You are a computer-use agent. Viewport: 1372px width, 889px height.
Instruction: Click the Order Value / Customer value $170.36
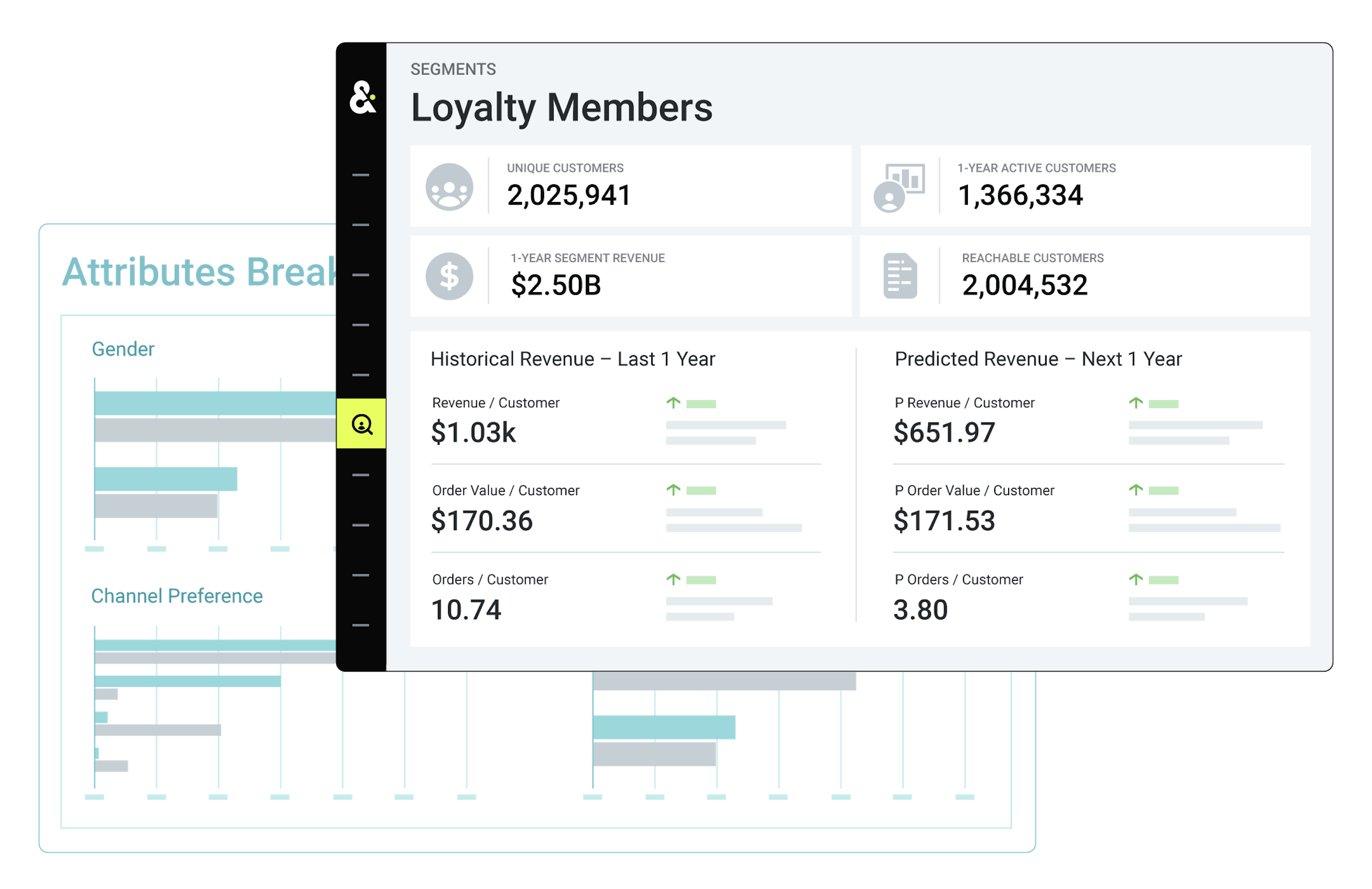click(482, 521)
